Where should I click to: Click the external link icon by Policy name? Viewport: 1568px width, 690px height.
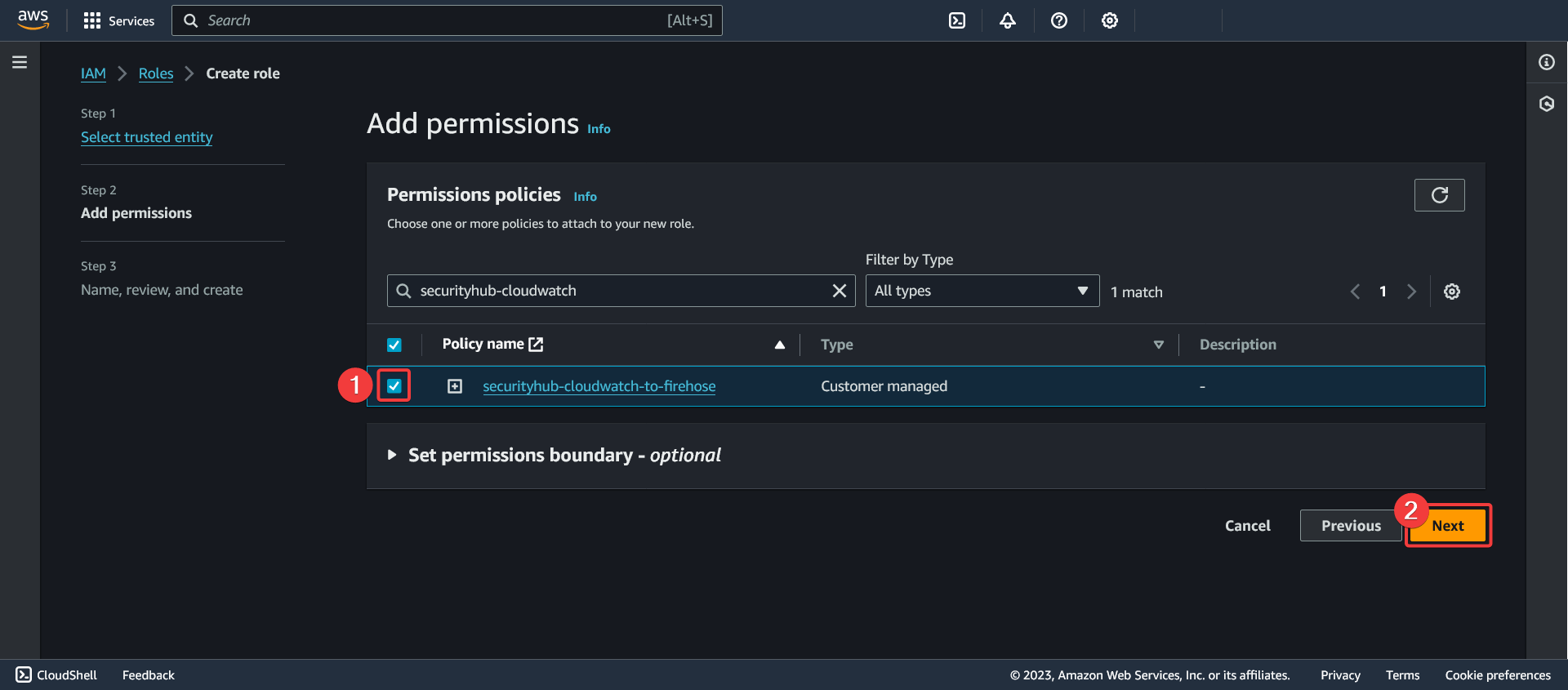coord(536,345)
